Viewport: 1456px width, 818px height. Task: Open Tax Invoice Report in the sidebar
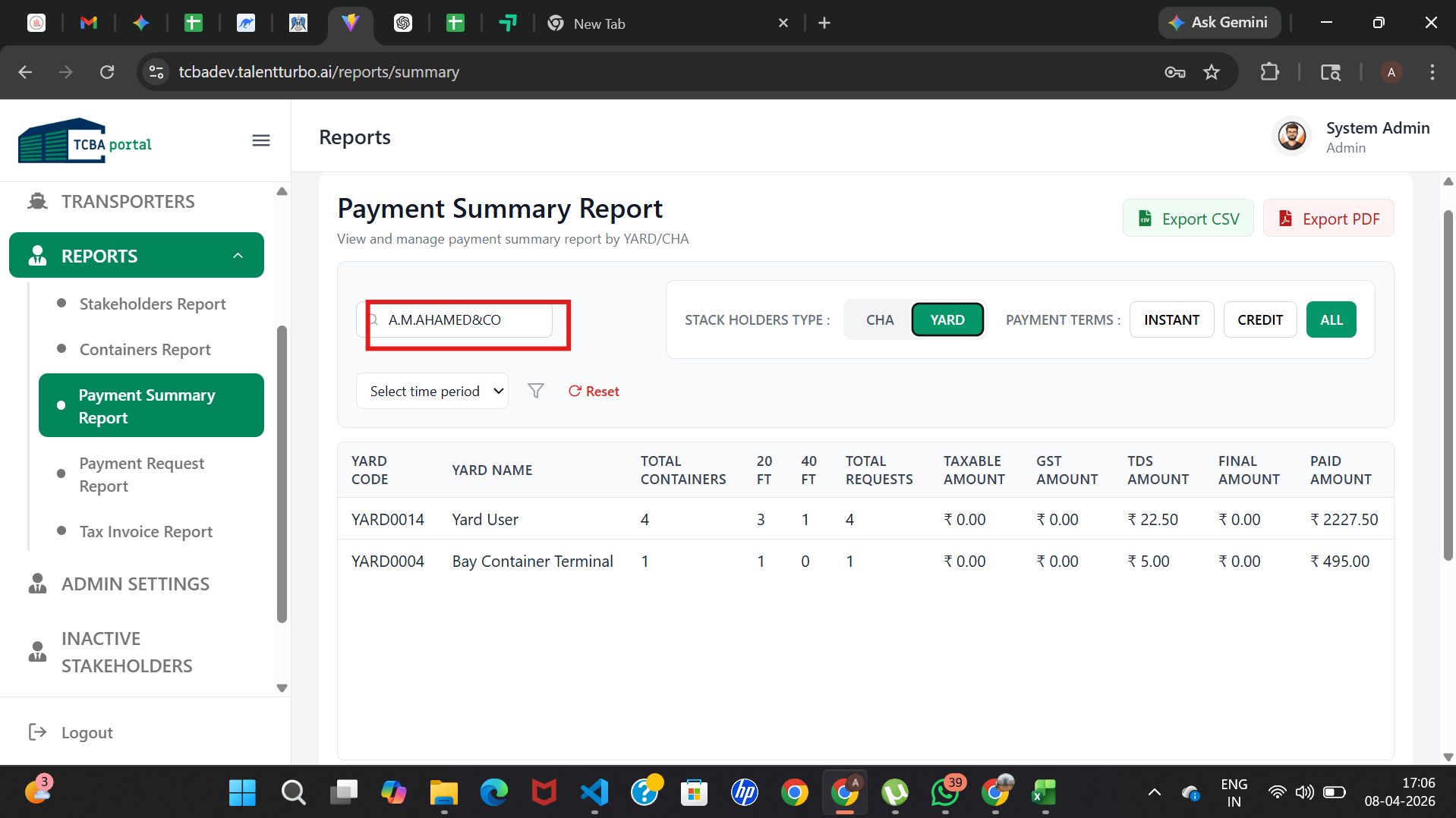[x=146, y=531]
